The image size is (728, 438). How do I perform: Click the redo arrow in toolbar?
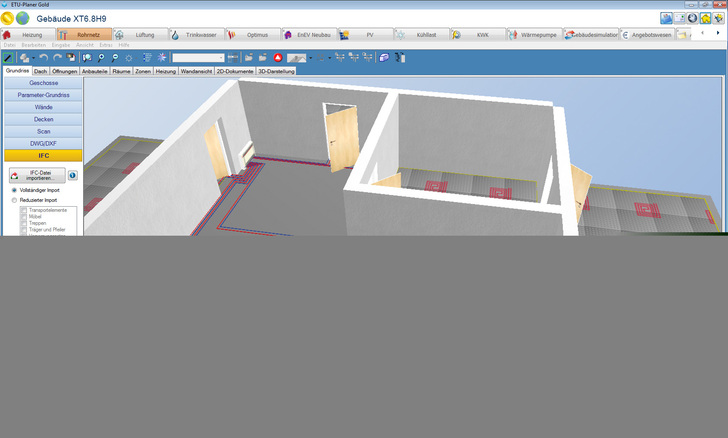(x=57, y=58)
